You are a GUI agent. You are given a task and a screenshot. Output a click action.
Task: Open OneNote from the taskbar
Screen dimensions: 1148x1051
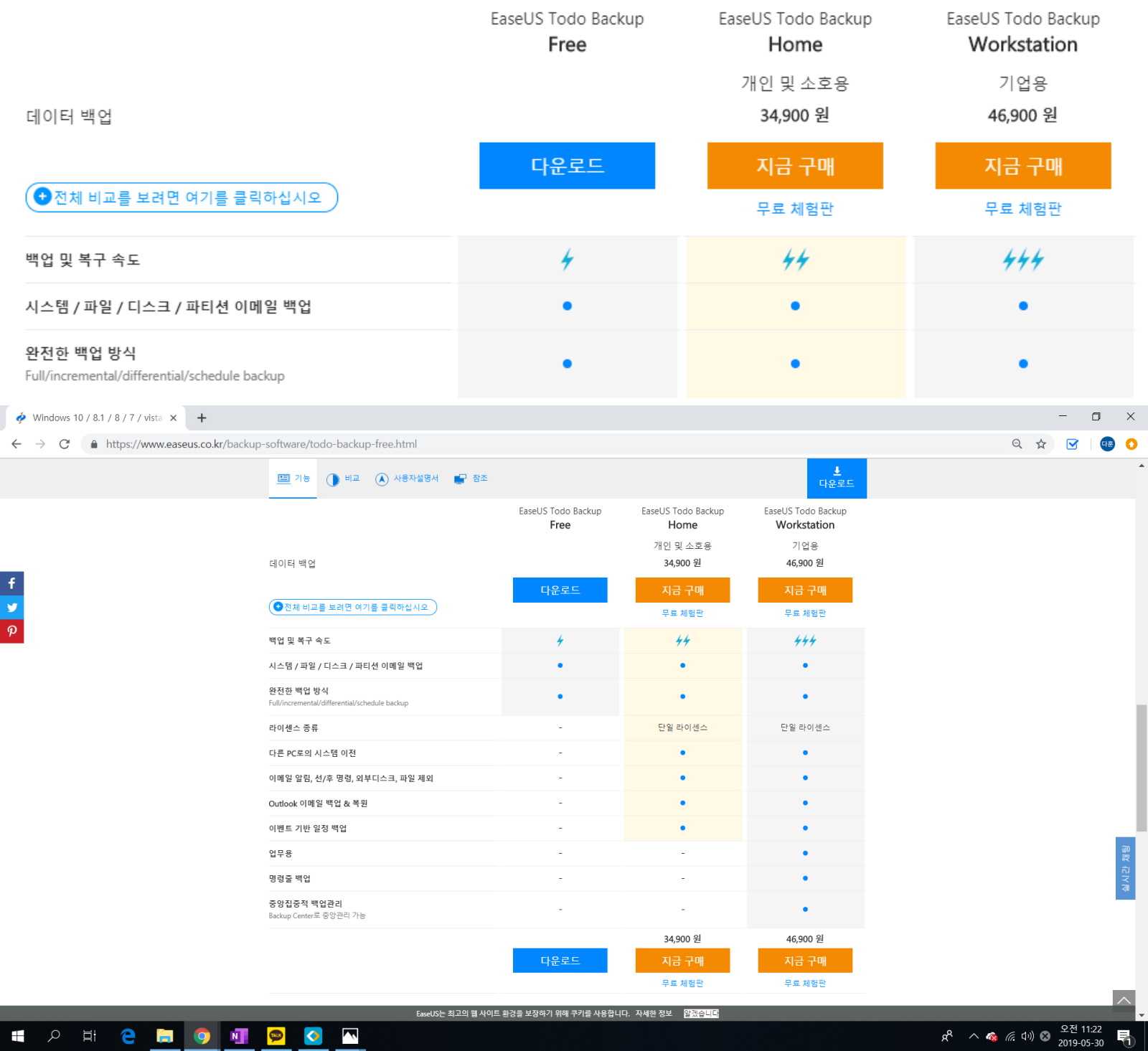click(239, 1036)
